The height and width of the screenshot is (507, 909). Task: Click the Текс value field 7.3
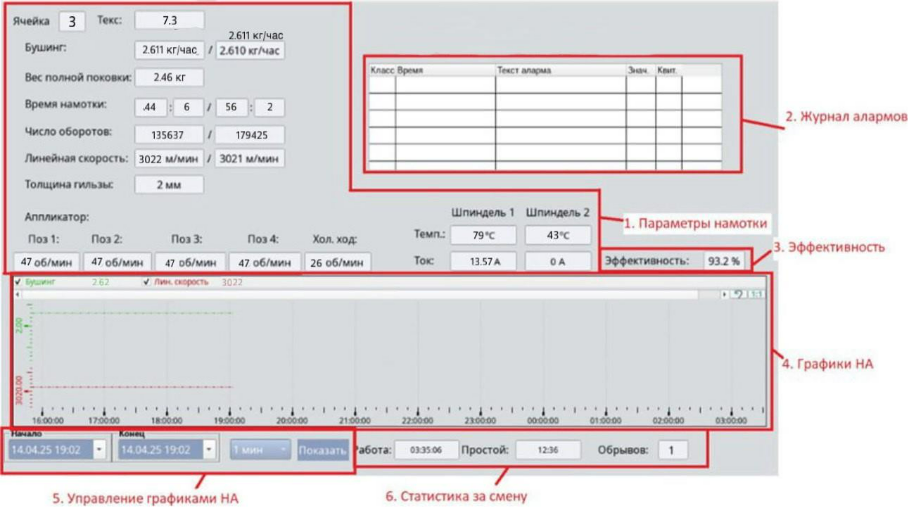[169, 20]
